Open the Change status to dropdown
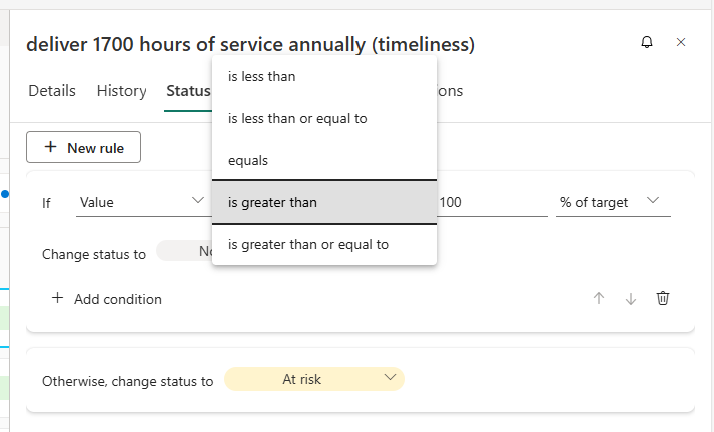The height and width of the screenshot is (432, 714). click(x=185, y=252)
